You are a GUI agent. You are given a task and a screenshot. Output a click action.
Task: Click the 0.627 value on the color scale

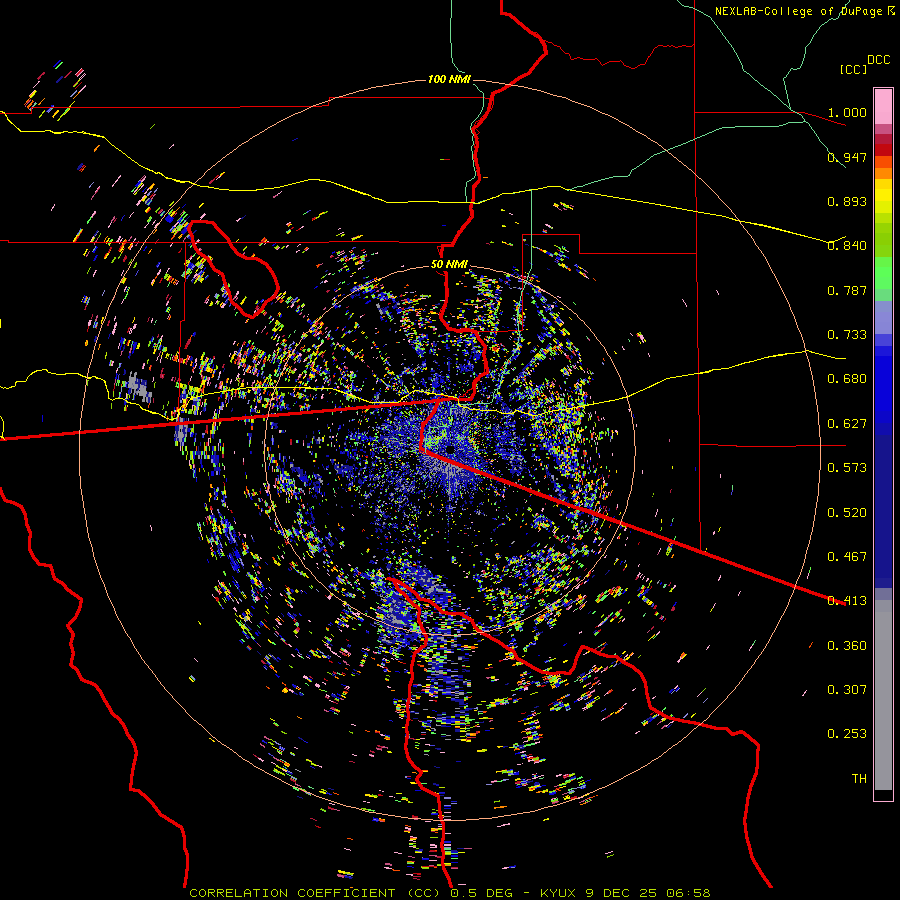(847, 424)
